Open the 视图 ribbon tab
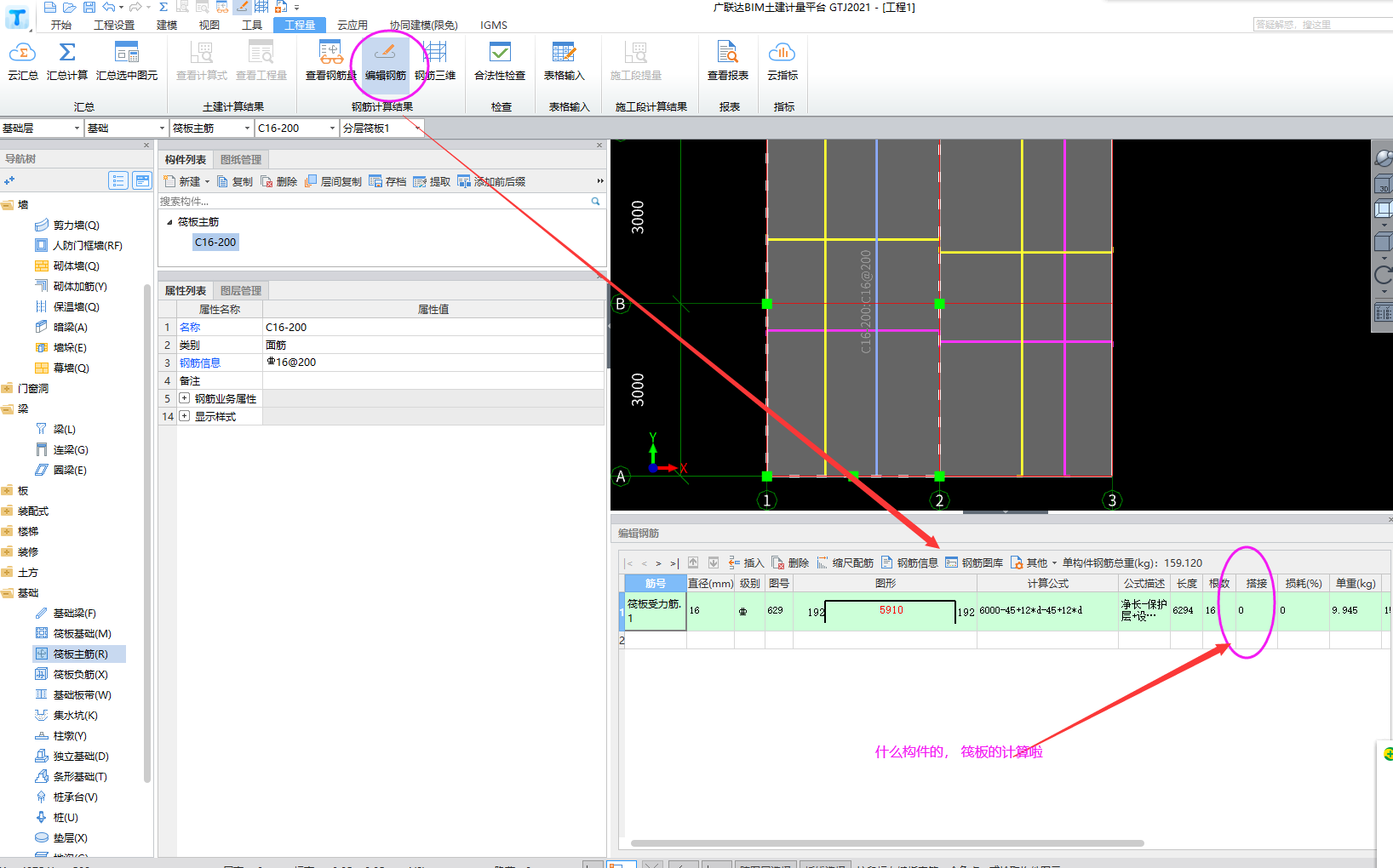Image resolution: width=1393 pixels, height=868 pixels. (209, 25)
